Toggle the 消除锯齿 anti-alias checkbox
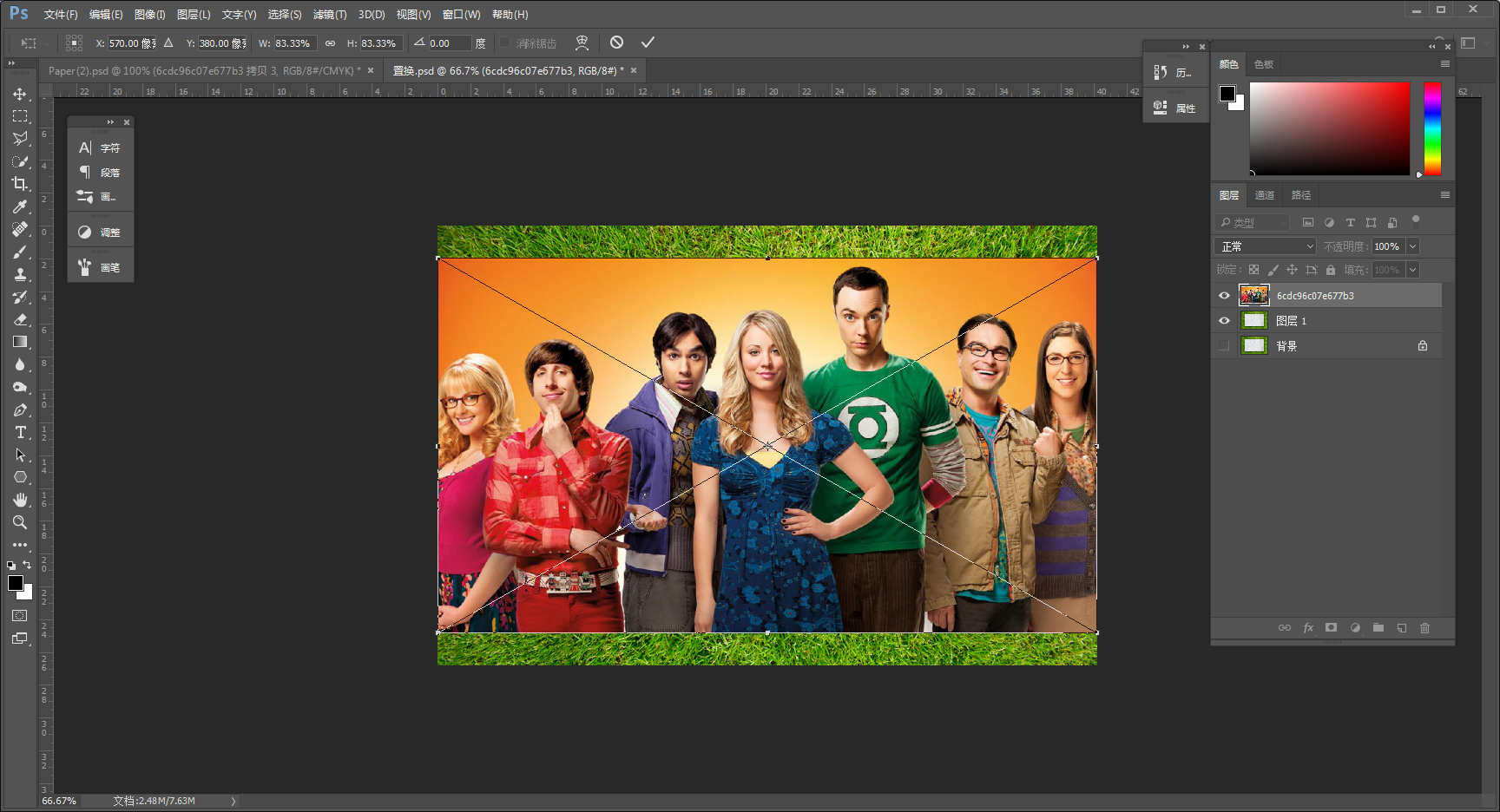 (x=504, y=43)
